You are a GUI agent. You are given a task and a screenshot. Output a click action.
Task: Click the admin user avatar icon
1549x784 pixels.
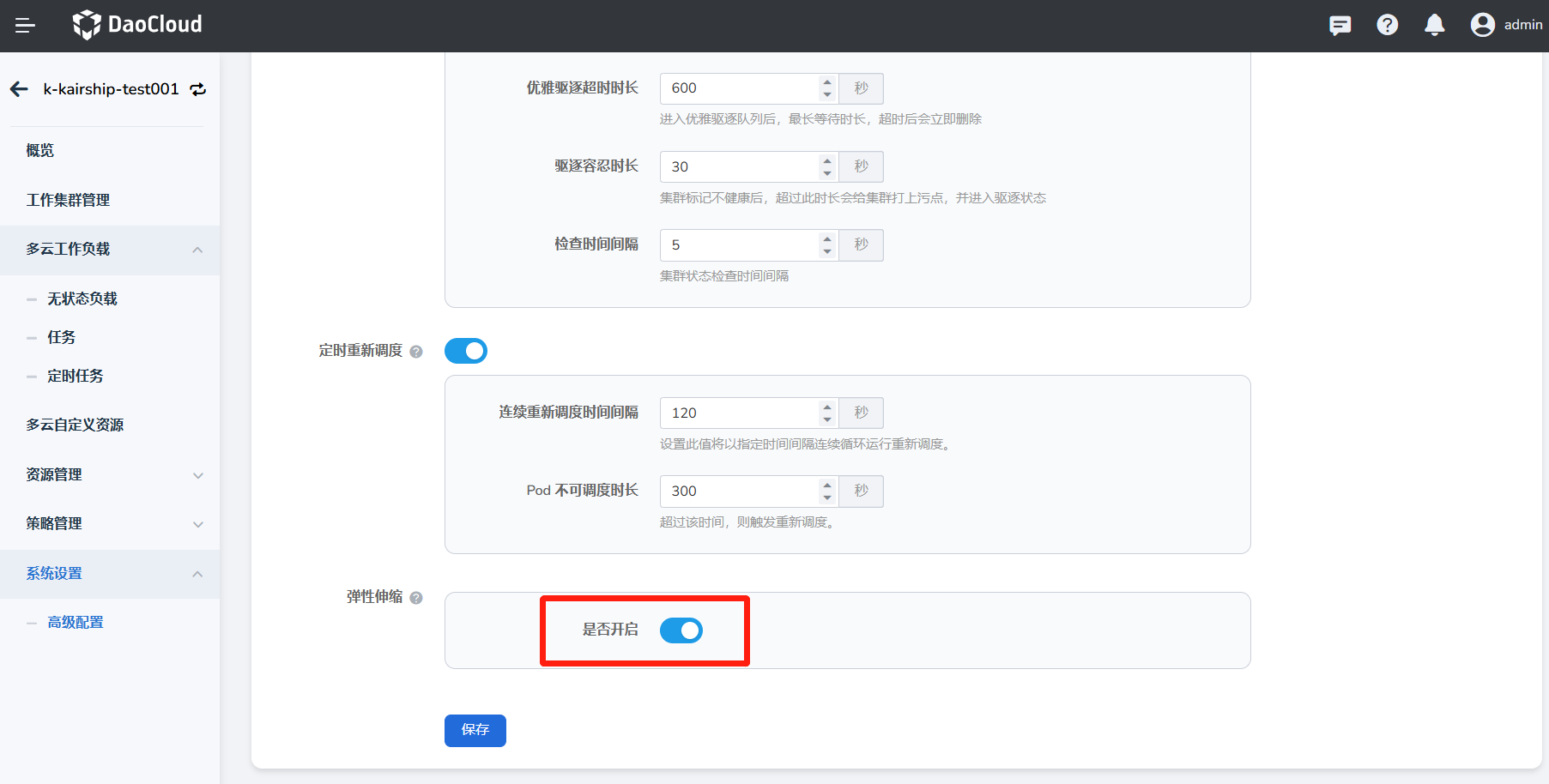pyautogui.click(x=1482, y=25)
